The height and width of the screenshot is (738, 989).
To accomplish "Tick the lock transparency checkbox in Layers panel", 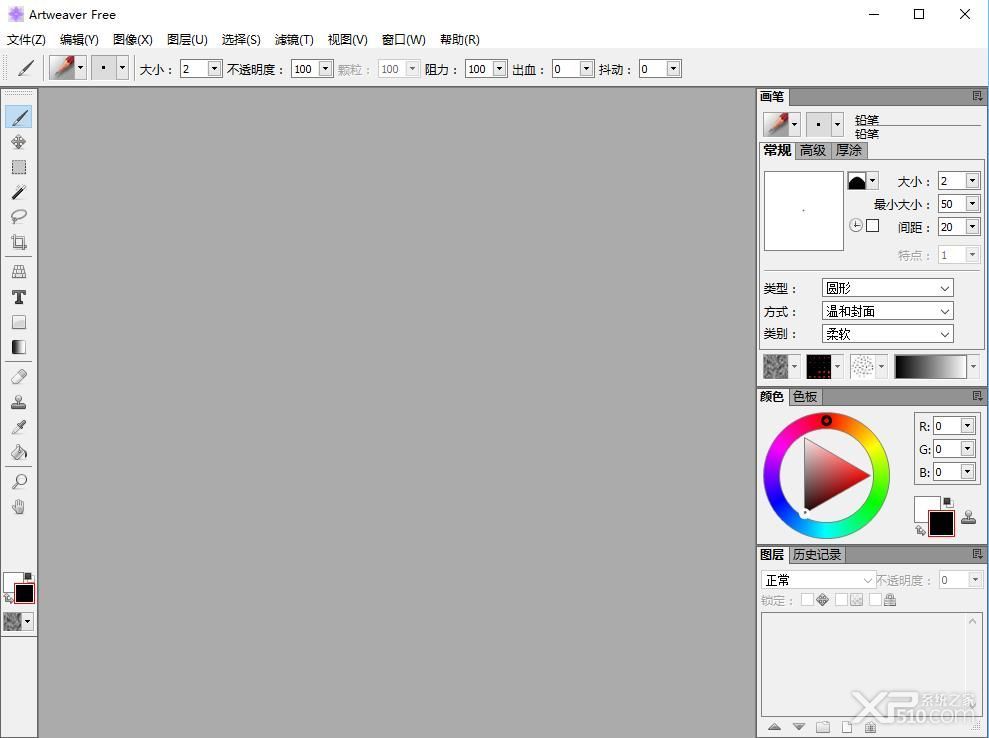I will 841,599.
